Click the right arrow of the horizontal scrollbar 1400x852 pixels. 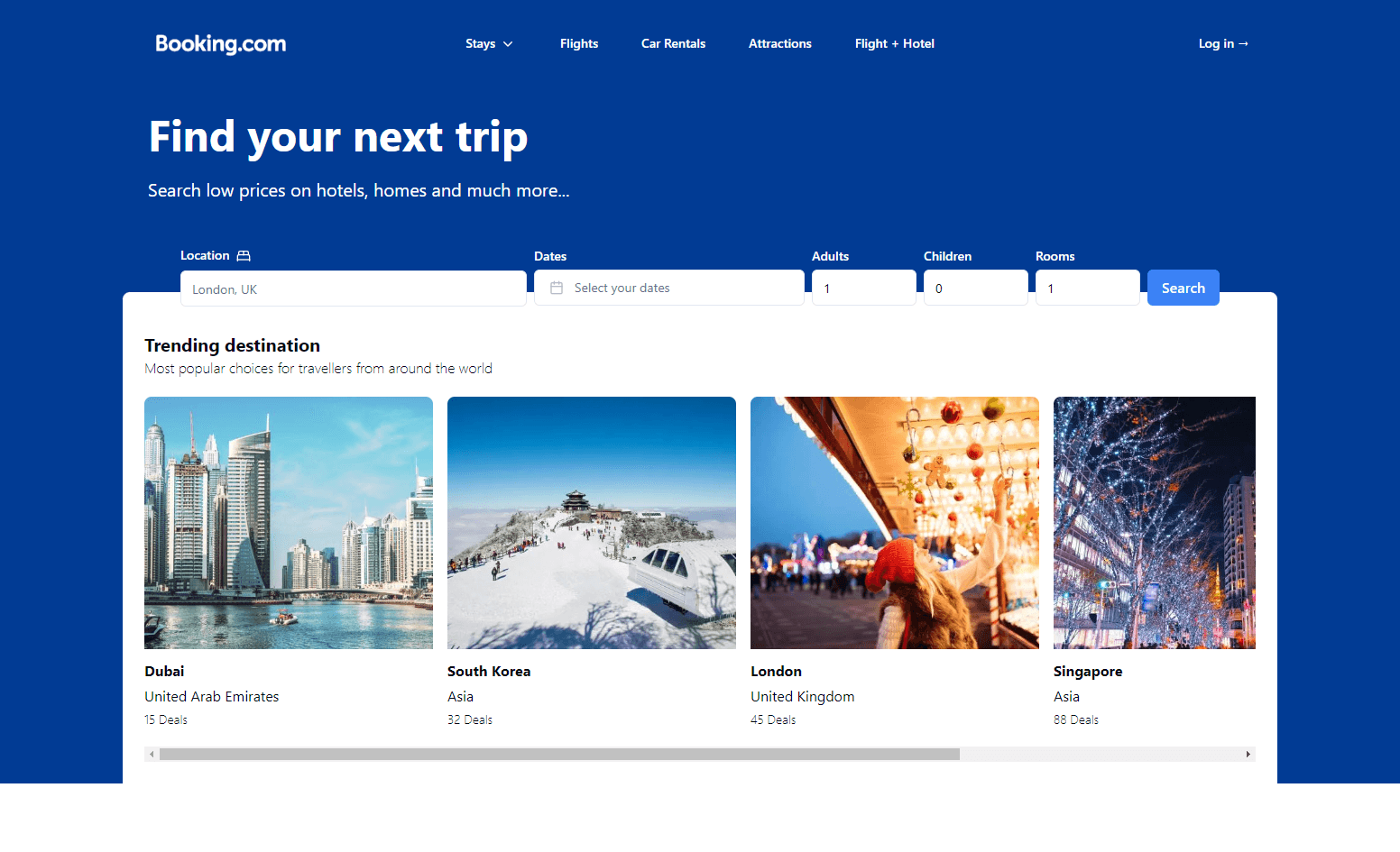click(x=1248, y=754)
